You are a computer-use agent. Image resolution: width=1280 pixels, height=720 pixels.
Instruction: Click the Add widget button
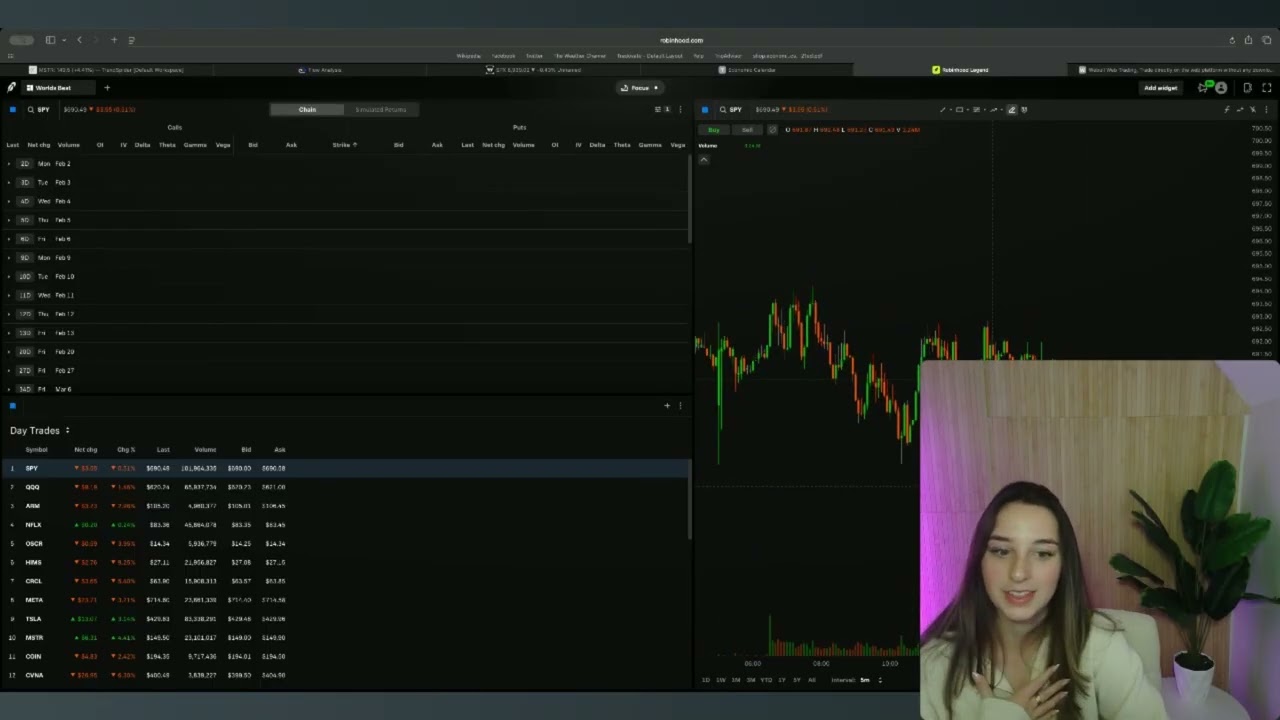[1160, 88]
